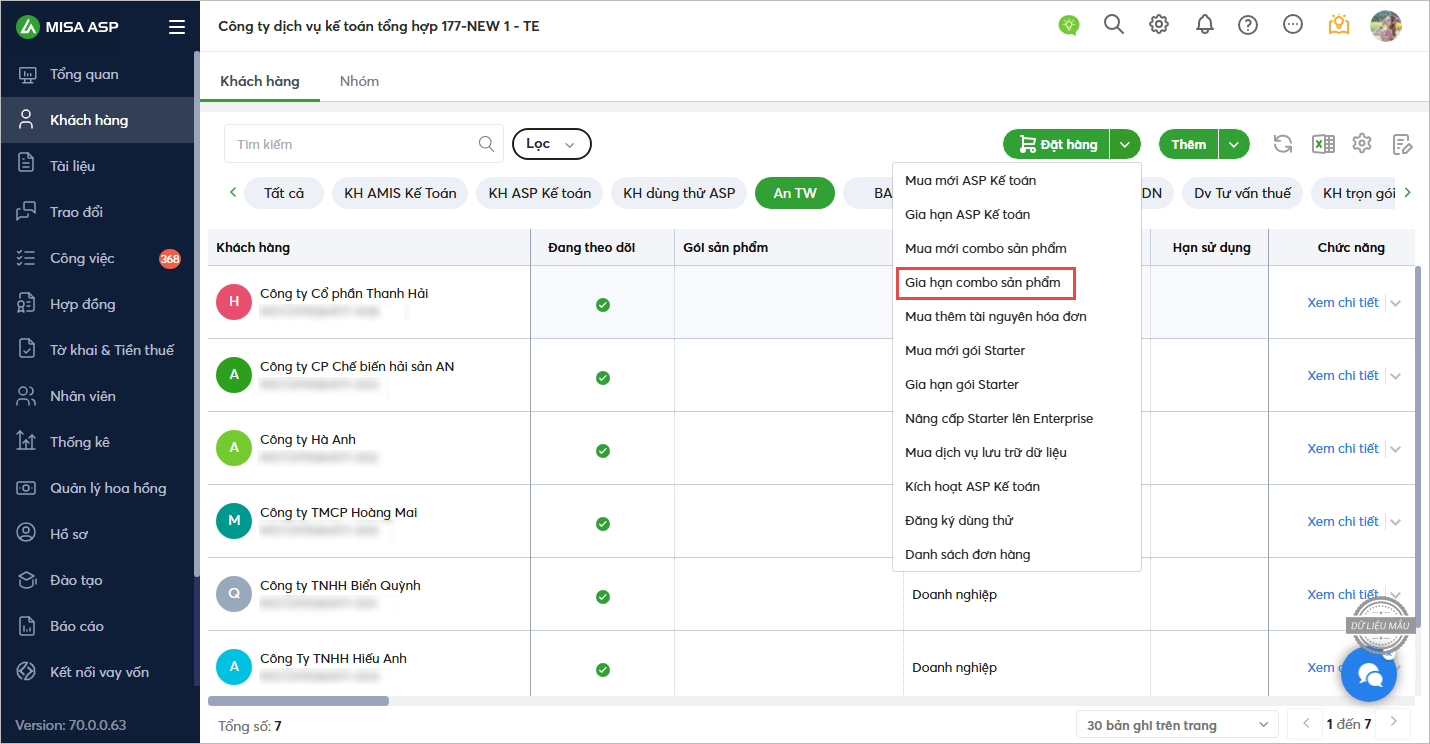Open Công việc in the sidebar
1430x744 pixels.
point(82,258)
